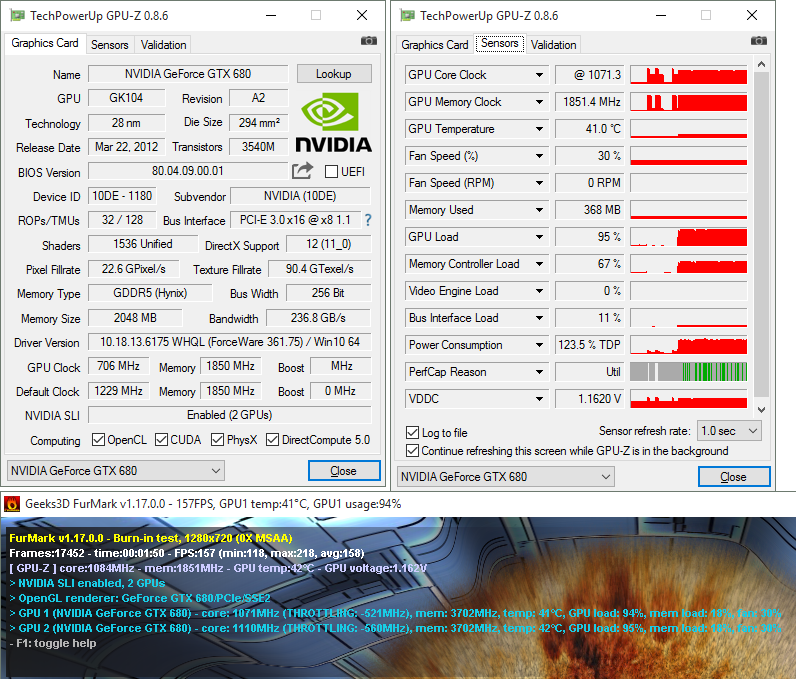Open the Memory Used sensor dropdown
Viewport: 796px width, 679px height.
539,210
